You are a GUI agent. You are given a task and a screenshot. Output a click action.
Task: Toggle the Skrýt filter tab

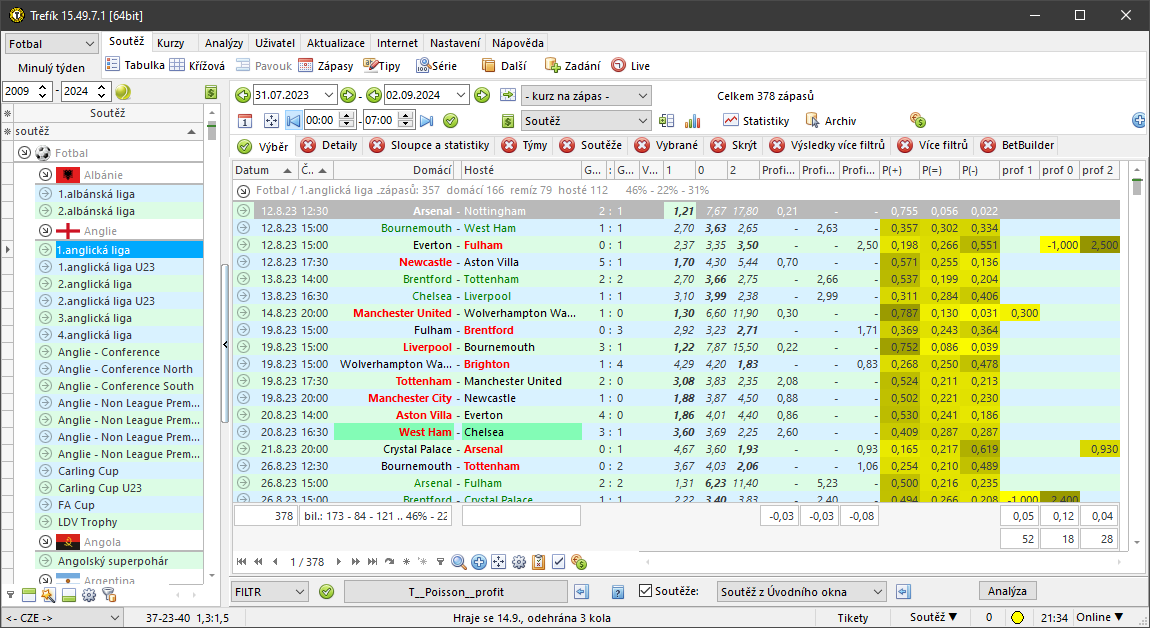coord(734,145)
